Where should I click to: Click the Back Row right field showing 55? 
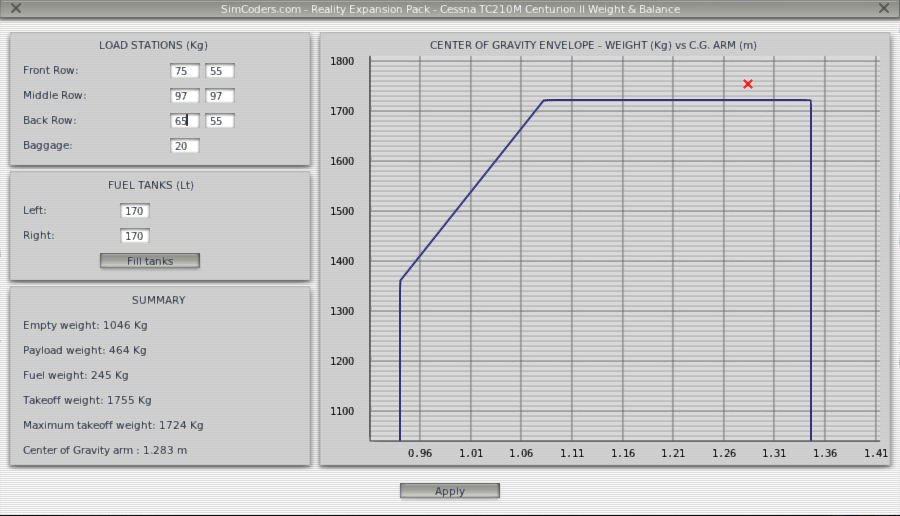point(220,121)
